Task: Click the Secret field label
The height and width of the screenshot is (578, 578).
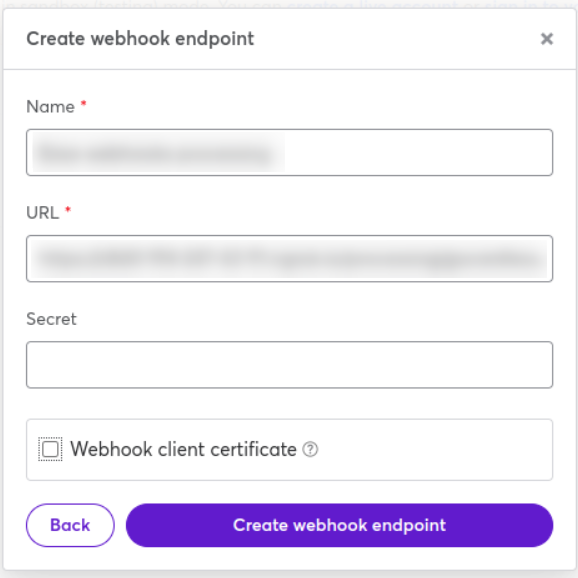Action: [x=51, y=319]
